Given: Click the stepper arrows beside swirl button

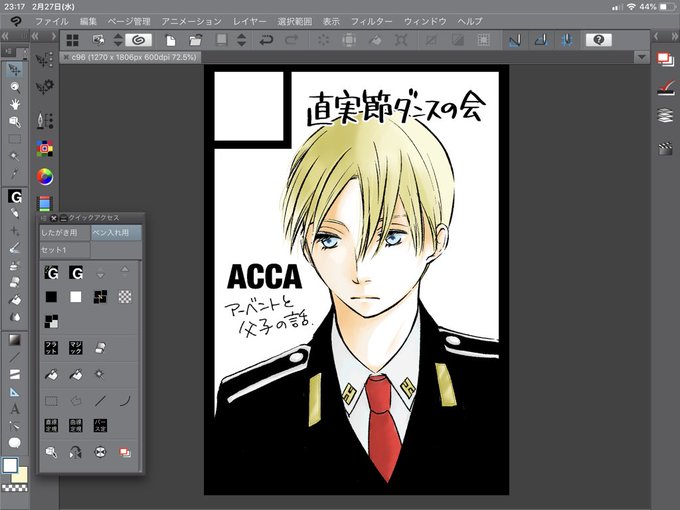Looking at the screenshot, I should pyautogui.click(x=118, y=40).
